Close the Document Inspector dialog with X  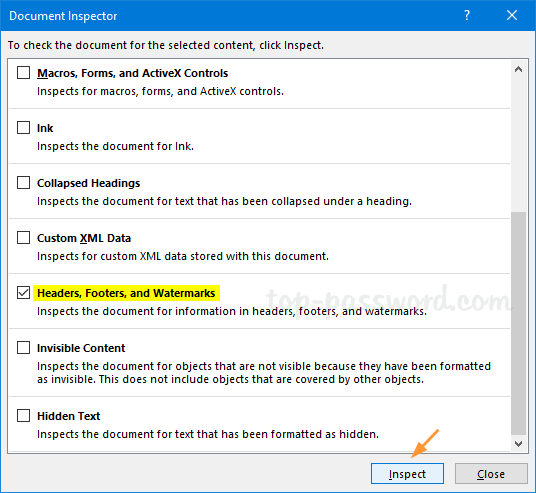pos(512,15)
